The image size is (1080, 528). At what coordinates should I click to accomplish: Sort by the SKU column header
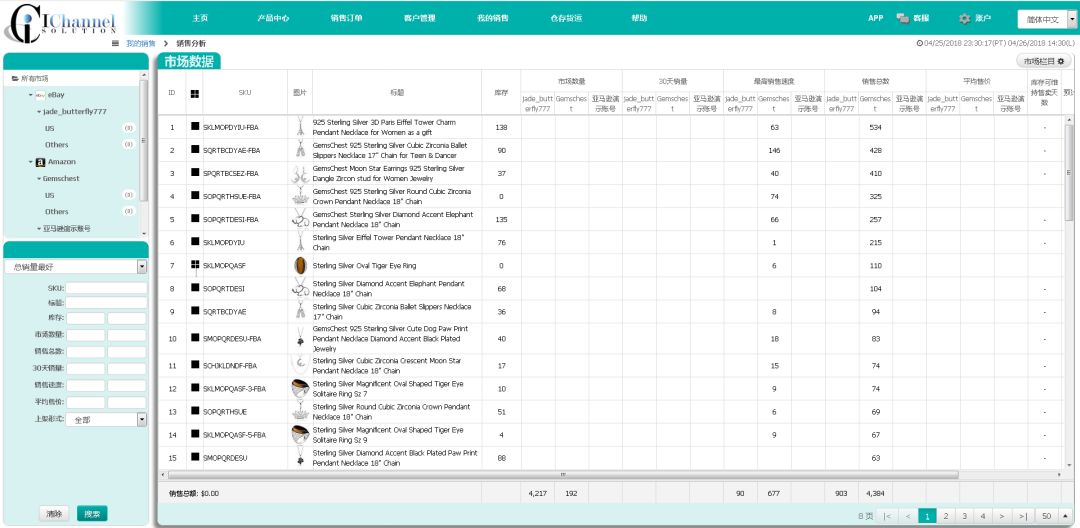coord(245,92)
